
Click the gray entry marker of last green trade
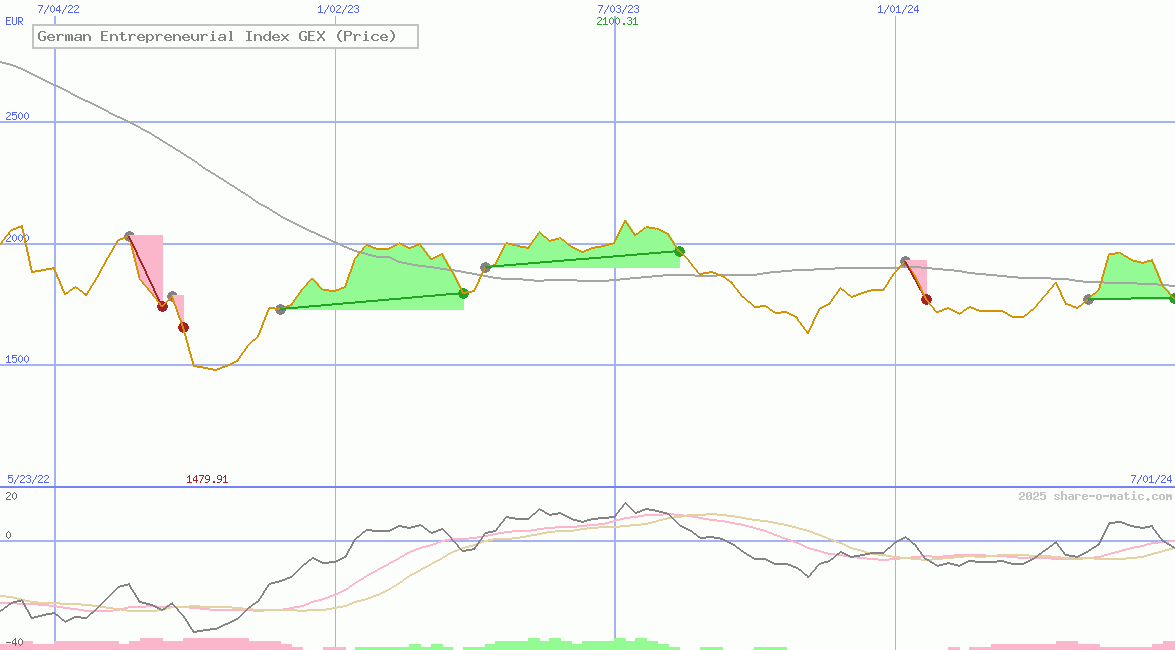click(1089, 299)
